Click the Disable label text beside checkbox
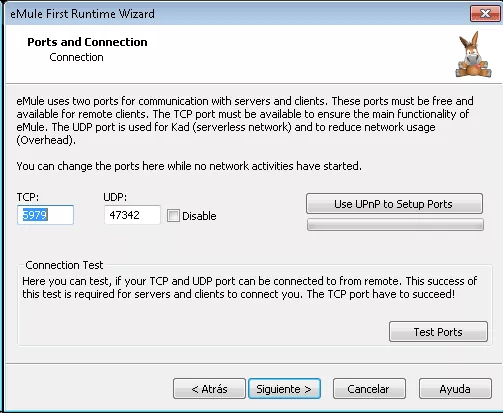Screen dimensions: 503x413 pyautogui.click(x=199, y=216)
